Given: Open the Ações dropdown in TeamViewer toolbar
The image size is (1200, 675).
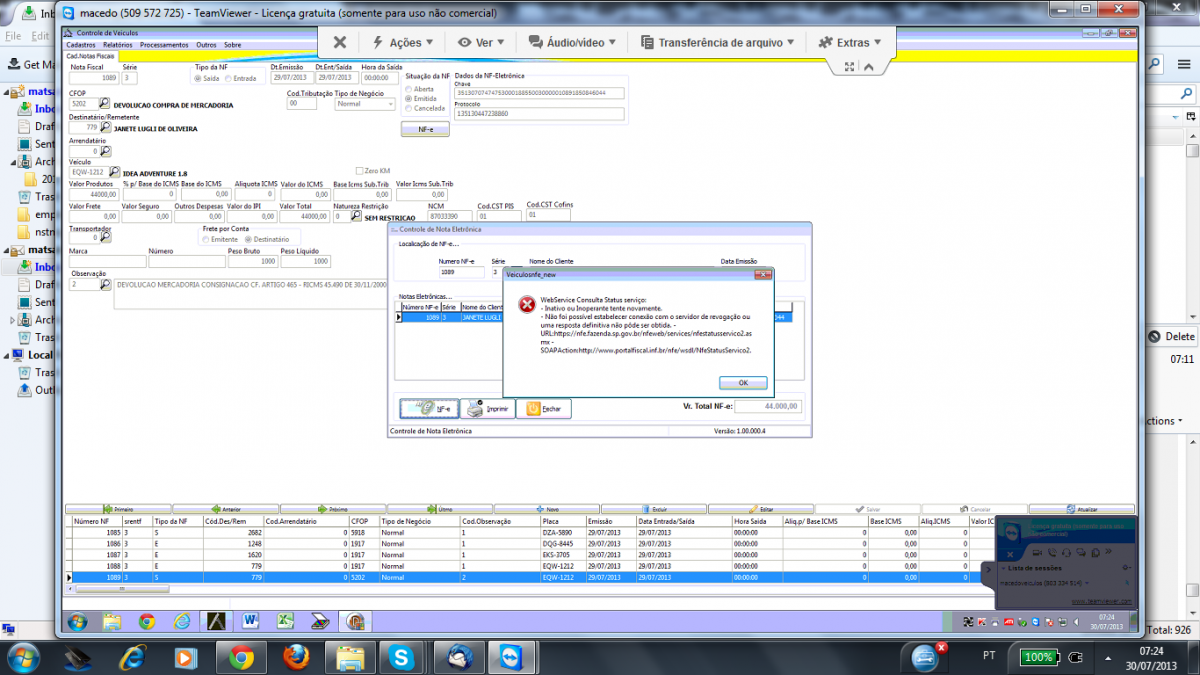Looking at the screenshot, I should [402, 42].
